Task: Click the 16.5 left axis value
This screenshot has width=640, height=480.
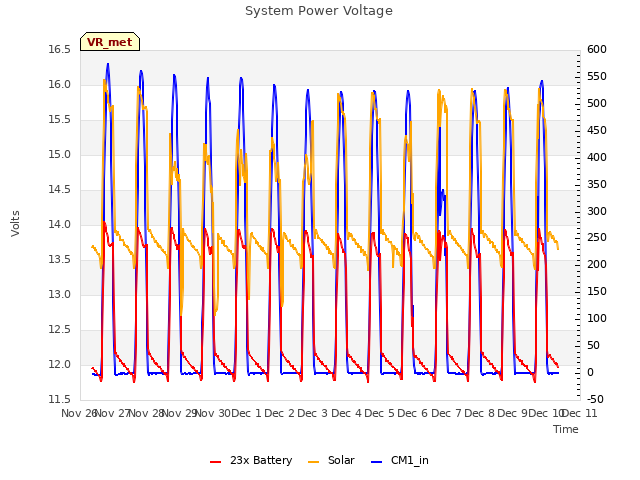Action: coord(59,49)
